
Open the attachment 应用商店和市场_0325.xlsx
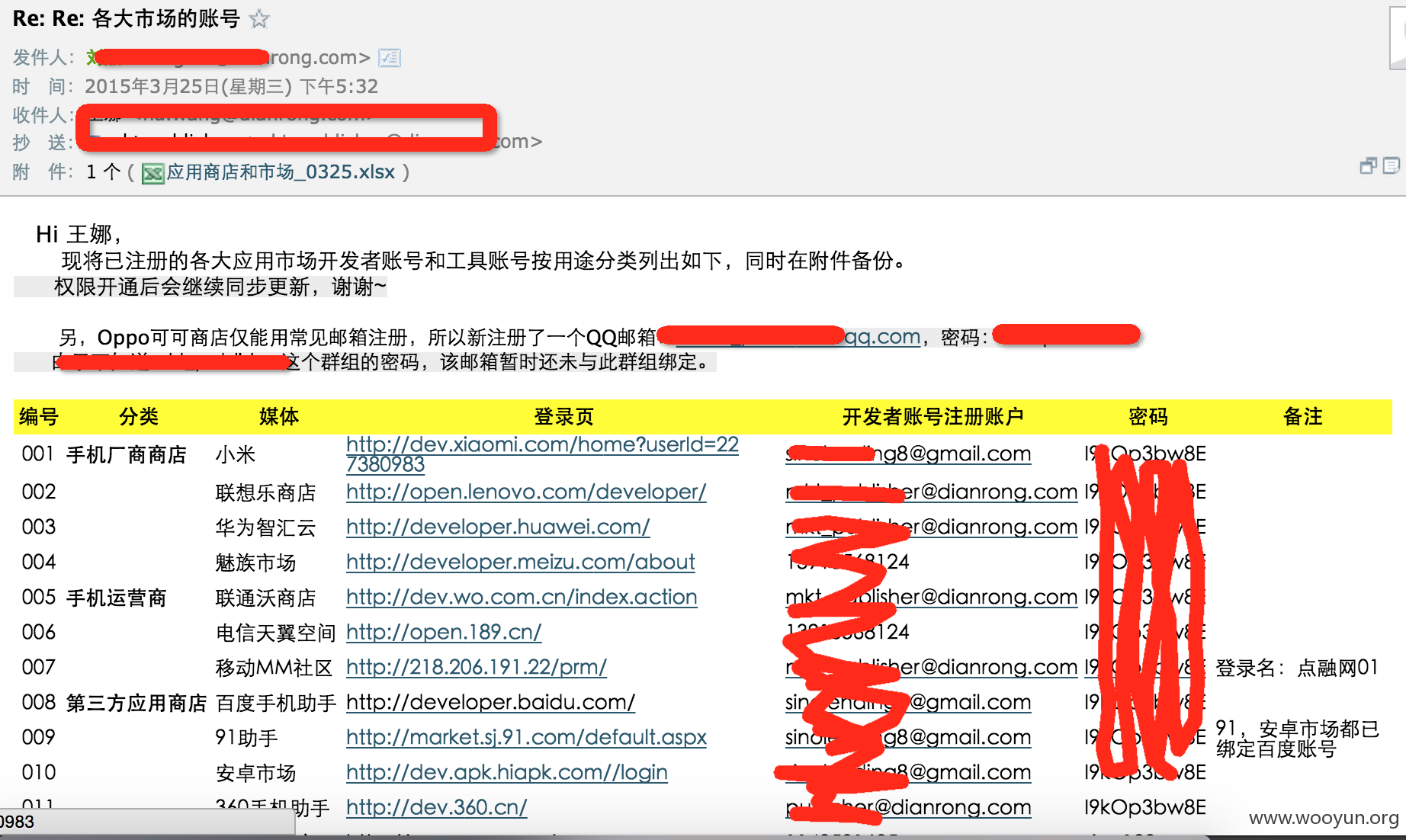pyautogui.click(x=281, y=172)
